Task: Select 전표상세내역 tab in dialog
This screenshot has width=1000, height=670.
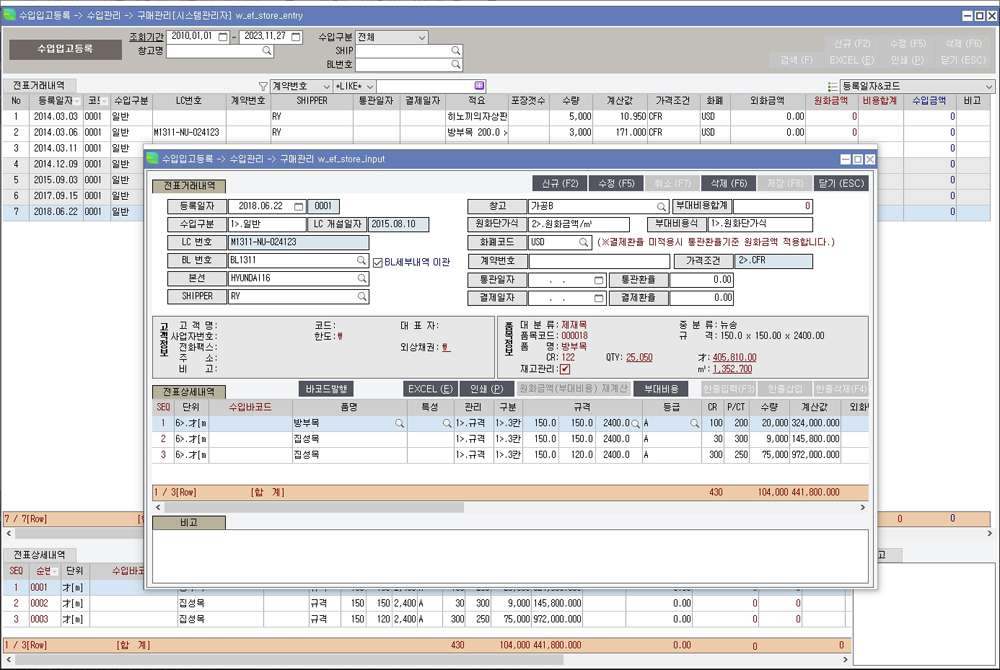Action: 189,392
